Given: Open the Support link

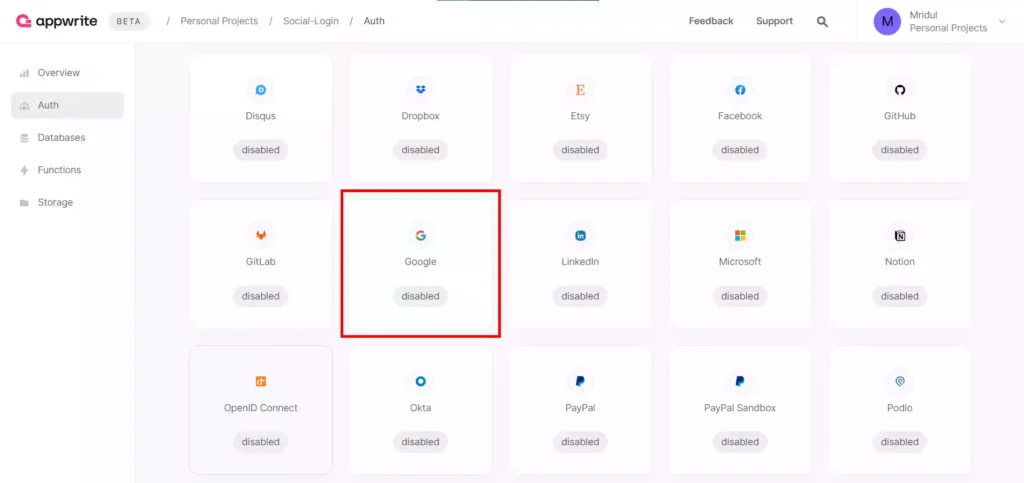Looking at the screenshot, I should (x=775, y=21).
